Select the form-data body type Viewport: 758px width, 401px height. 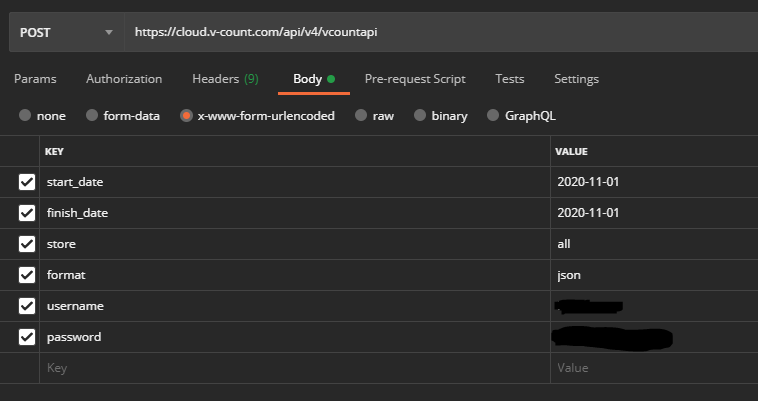coord(92,115)
